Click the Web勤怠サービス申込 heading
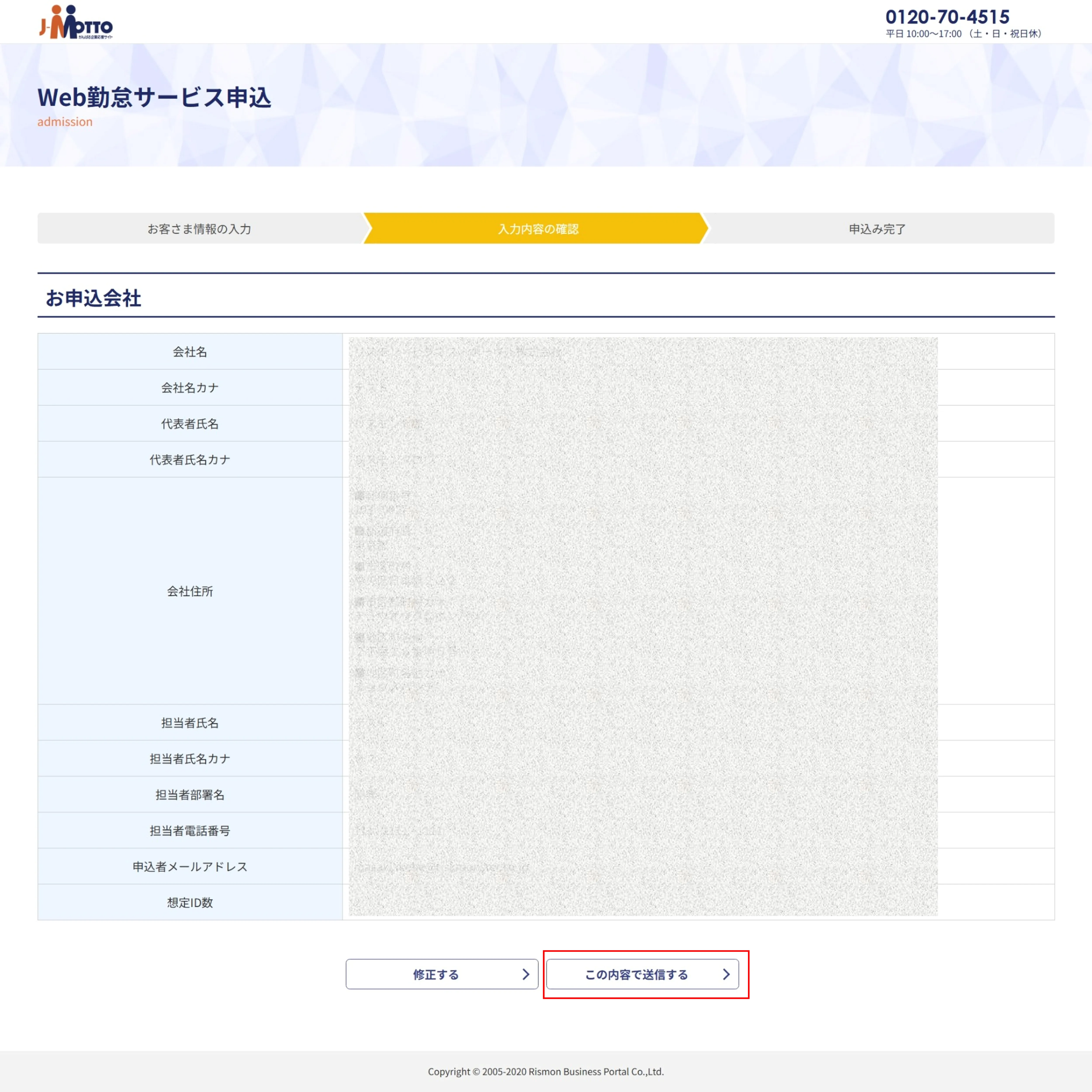 154,97
